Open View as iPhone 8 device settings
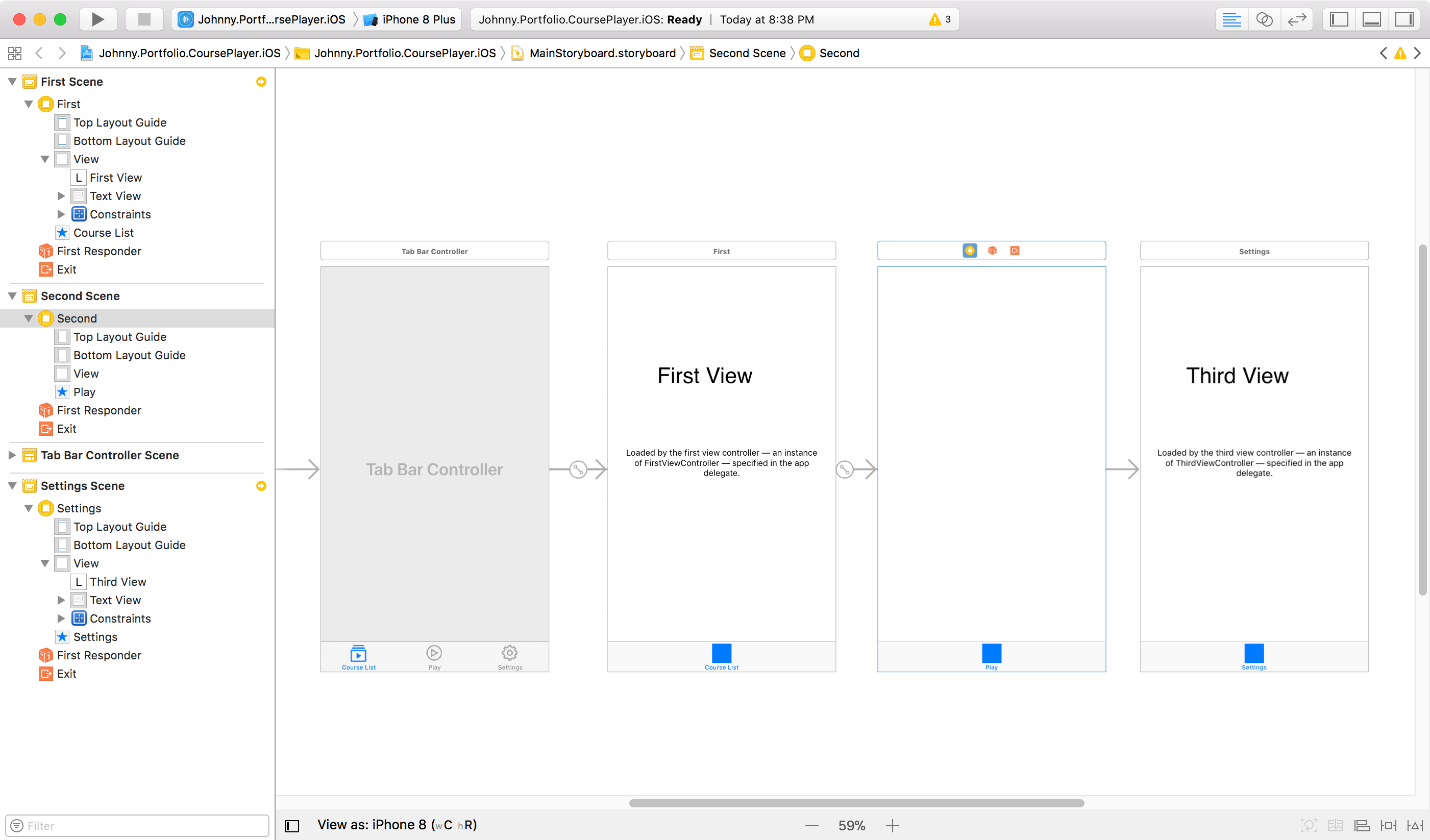Viewport: 1430px width, 840px height. tap(397, 825)
